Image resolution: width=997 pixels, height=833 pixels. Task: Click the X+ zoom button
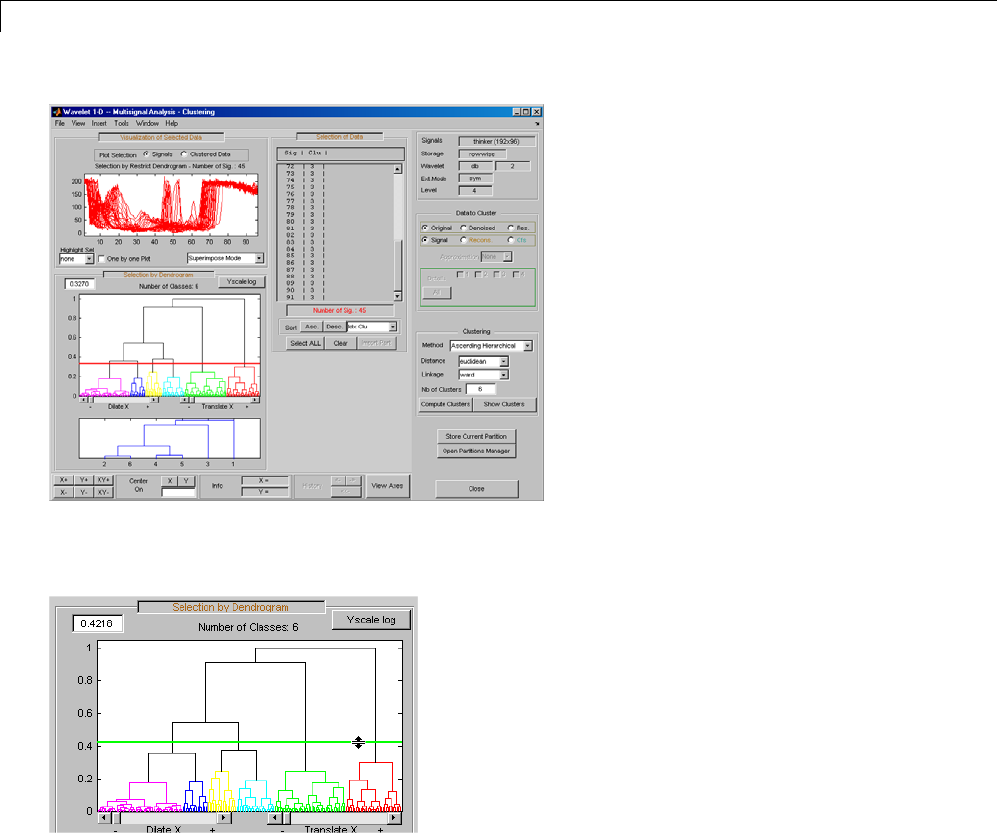click(x=63, y=481)
